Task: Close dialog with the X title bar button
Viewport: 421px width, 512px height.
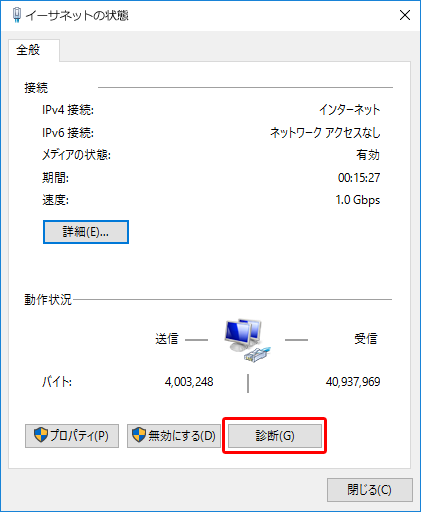Action: pos(405,15)
